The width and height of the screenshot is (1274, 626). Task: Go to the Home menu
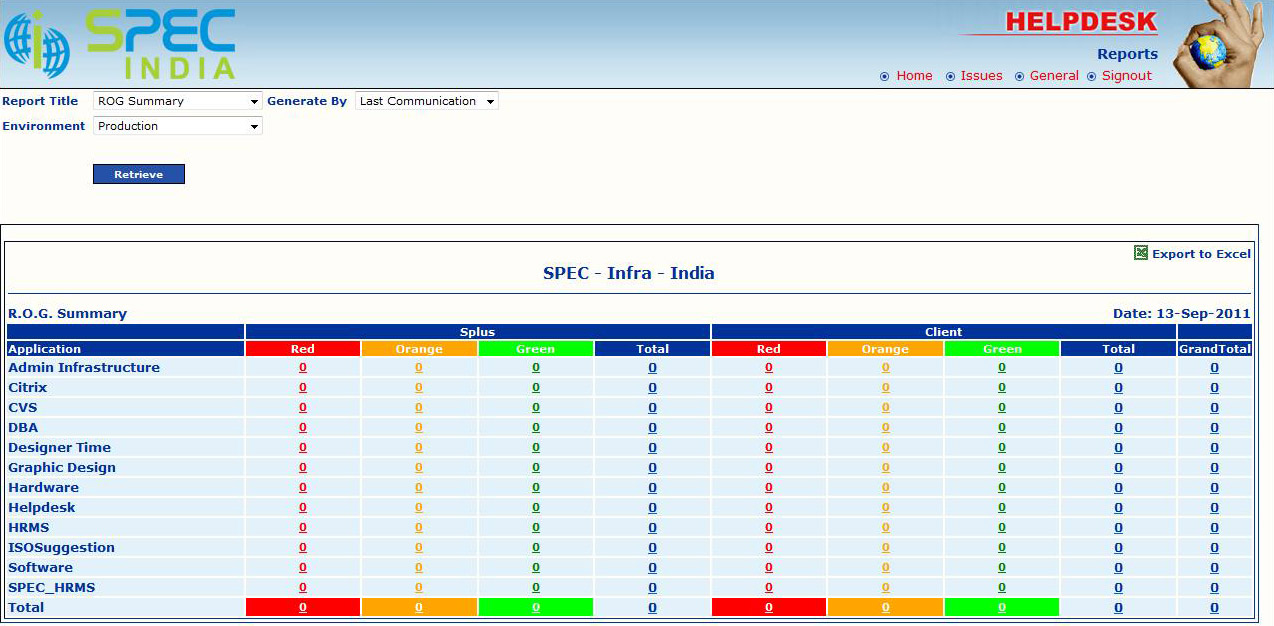(x=914, y=76)
